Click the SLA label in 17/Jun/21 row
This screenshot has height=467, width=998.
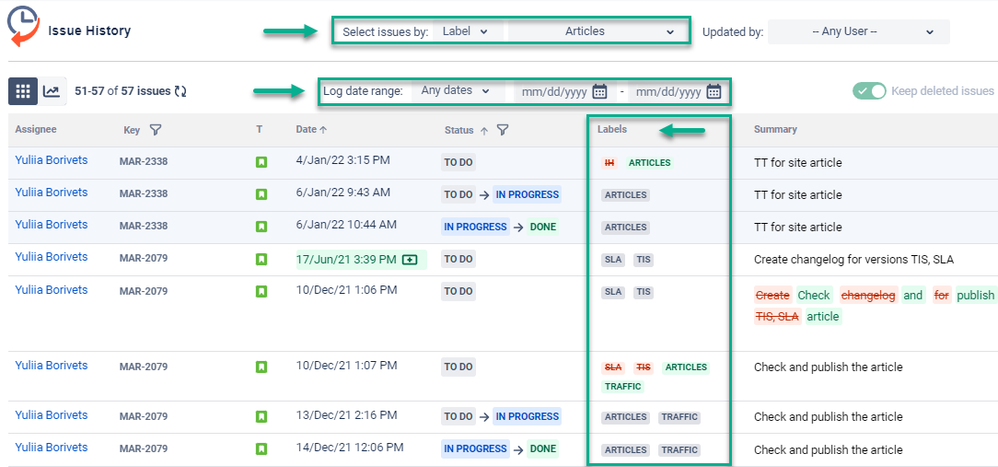pos(614,260)
